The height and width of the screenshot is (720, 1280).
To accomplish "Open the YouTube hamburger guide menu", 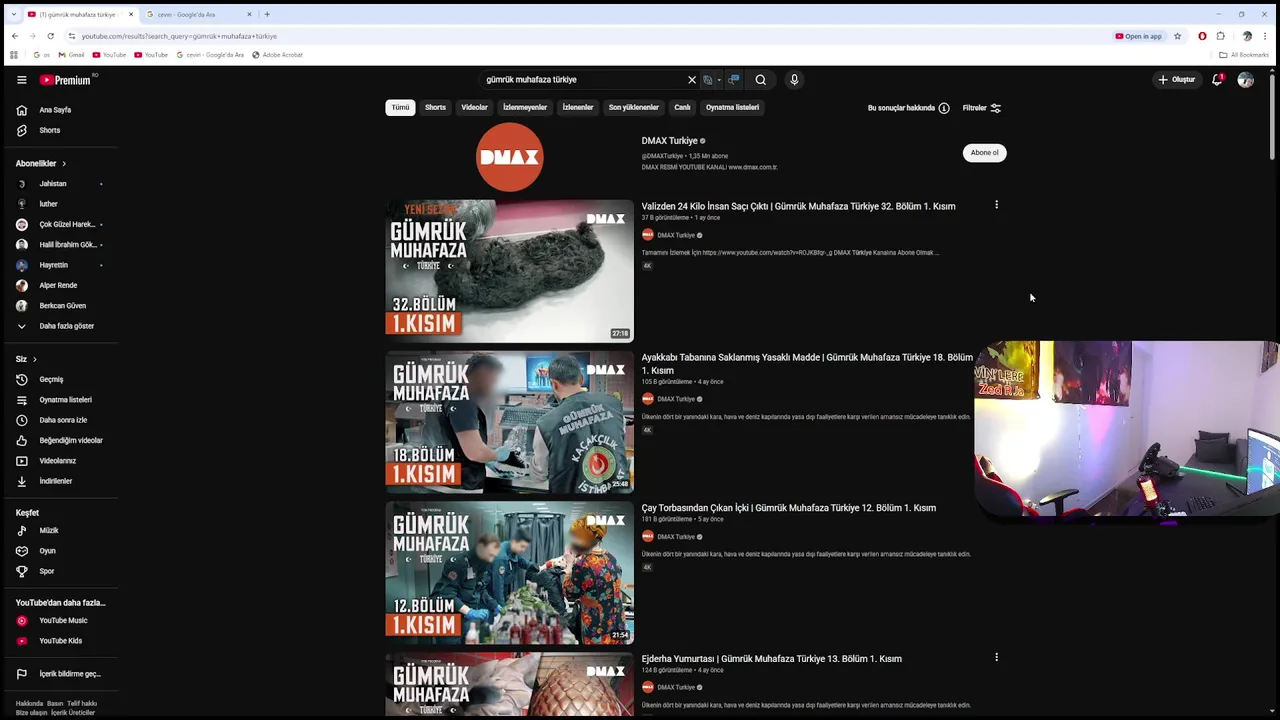I will (21, 80).
